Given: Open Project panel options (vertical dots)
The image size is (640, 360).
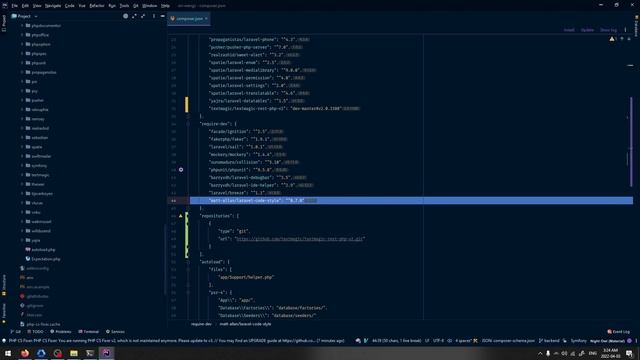Looking at the screenshot, I should (x=154, y=16).
